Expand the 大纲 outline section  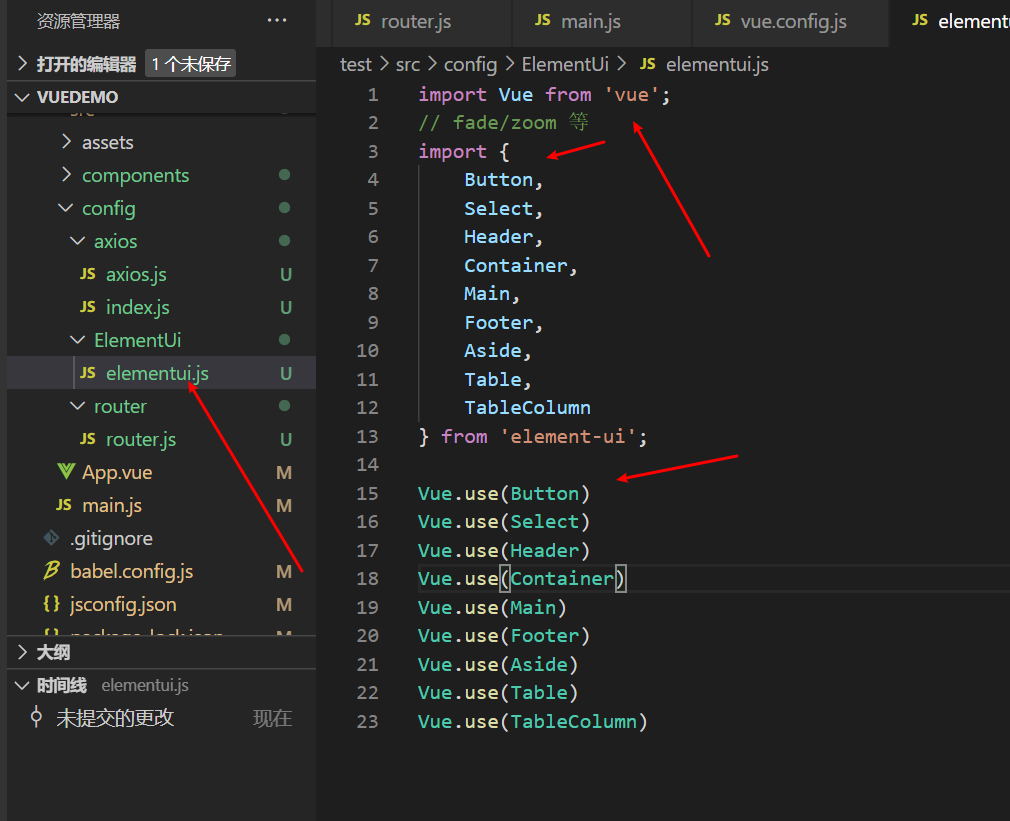point(23,652)
